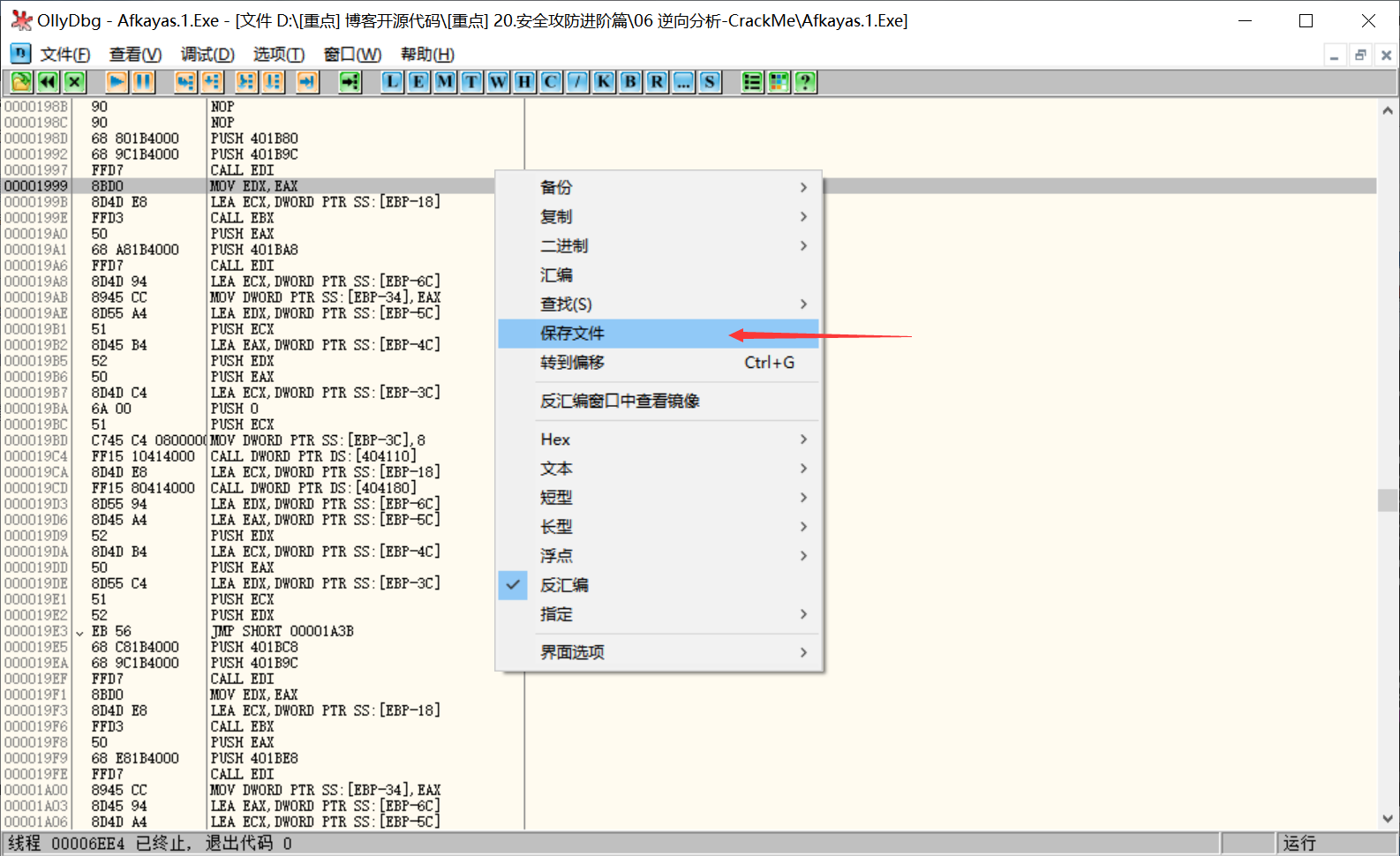Expand the 浮点 submenu
The height and width of the screenshot is (856, 1400).
(659, 556)
